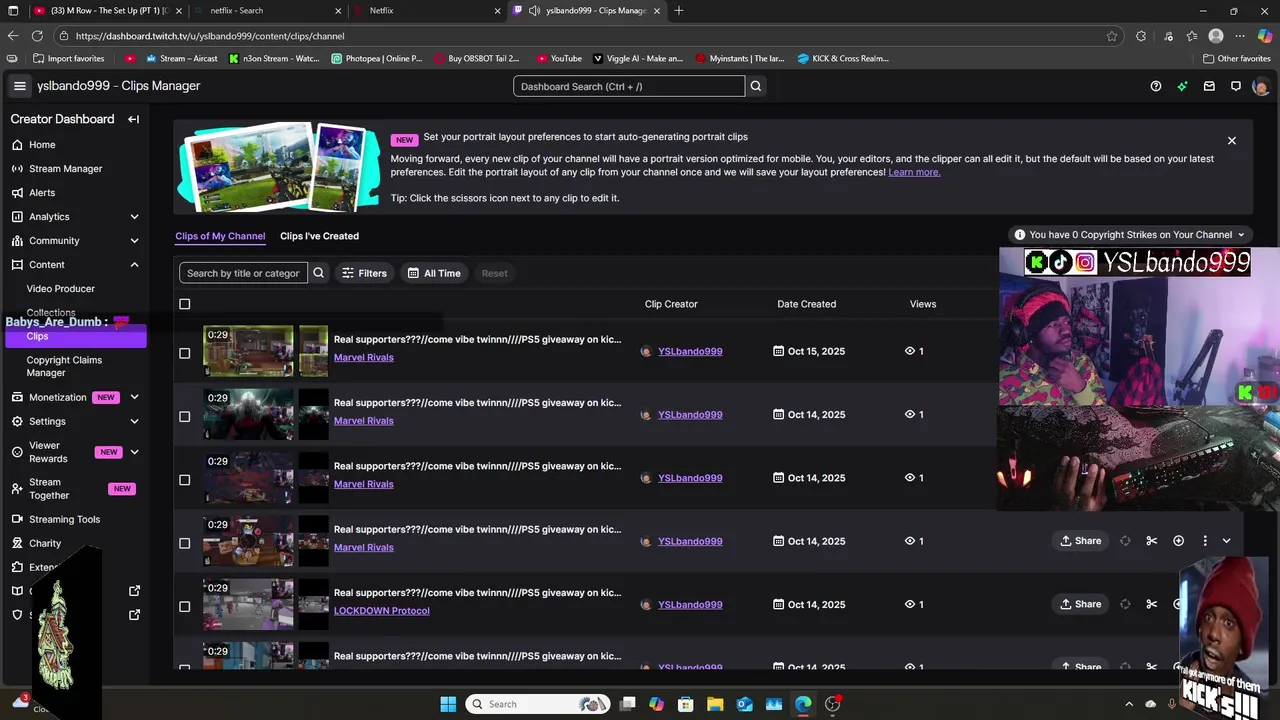Expand the Community sidebar section

[134, 241]
